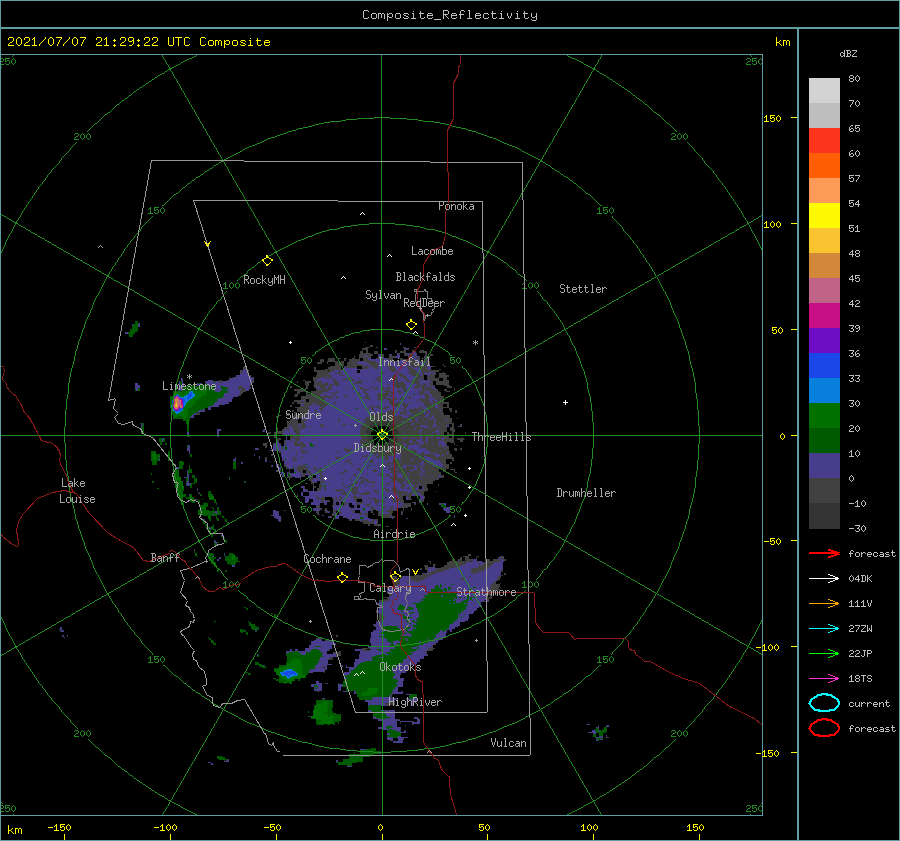The width and height of the screenshot is (900, 841).
Task: Select the cyan 27ZW arrow icon
Action: tap(824, 629)
